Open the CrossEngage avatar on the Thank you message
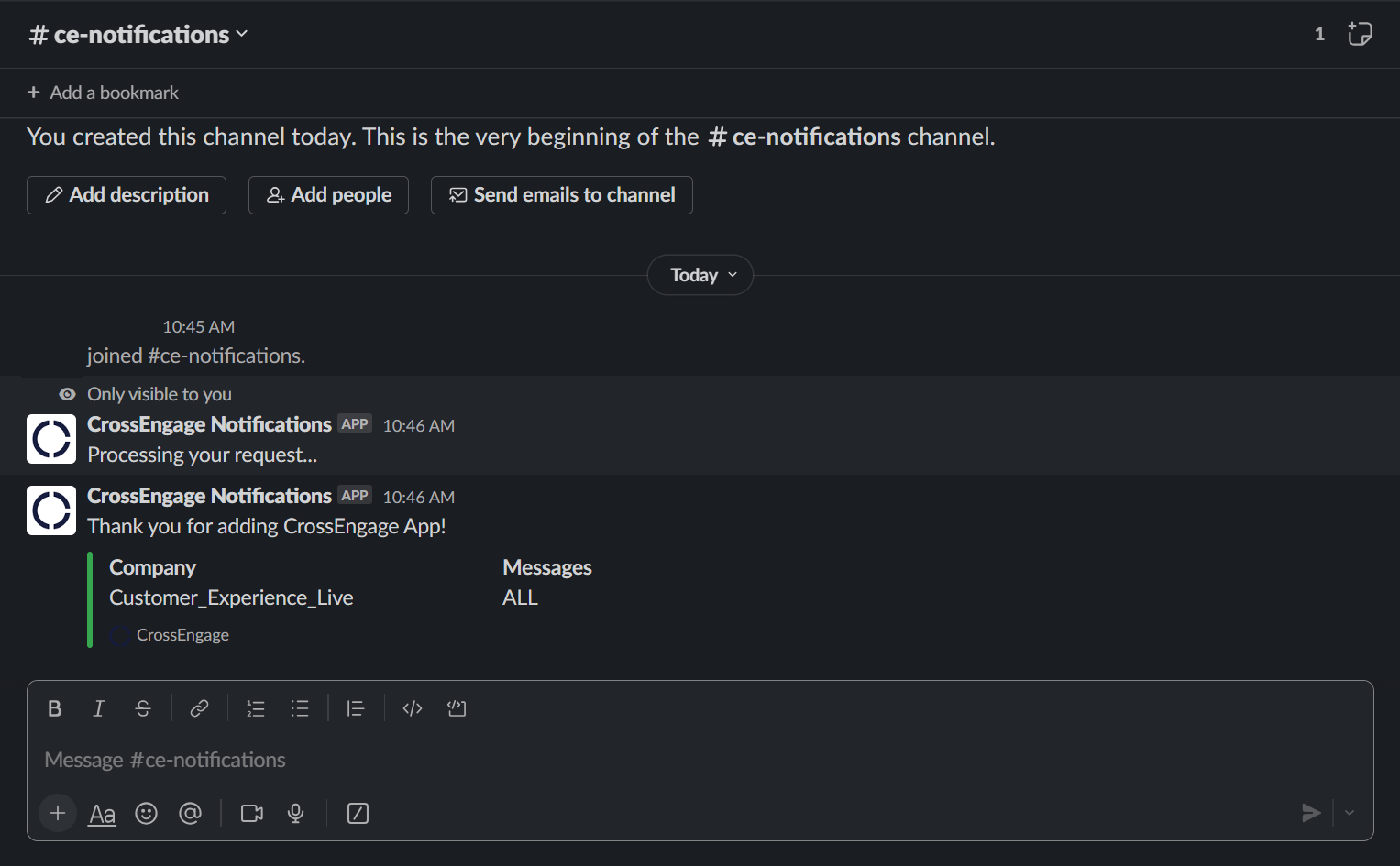 (51, 510)
